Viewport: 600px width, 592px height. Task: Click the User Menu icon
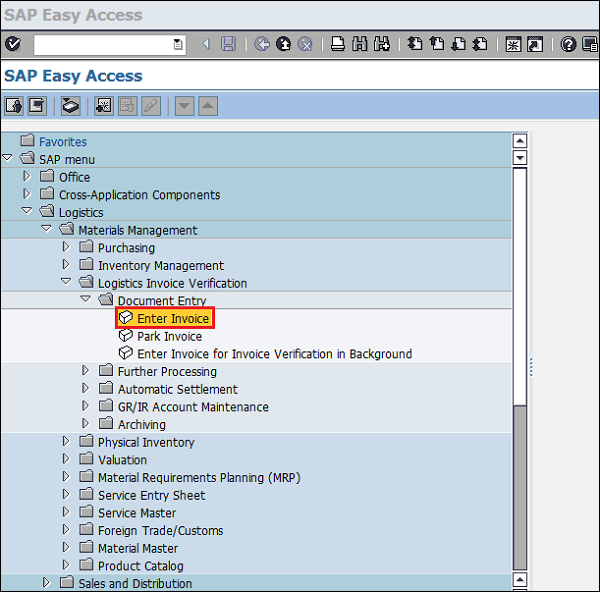14,106
